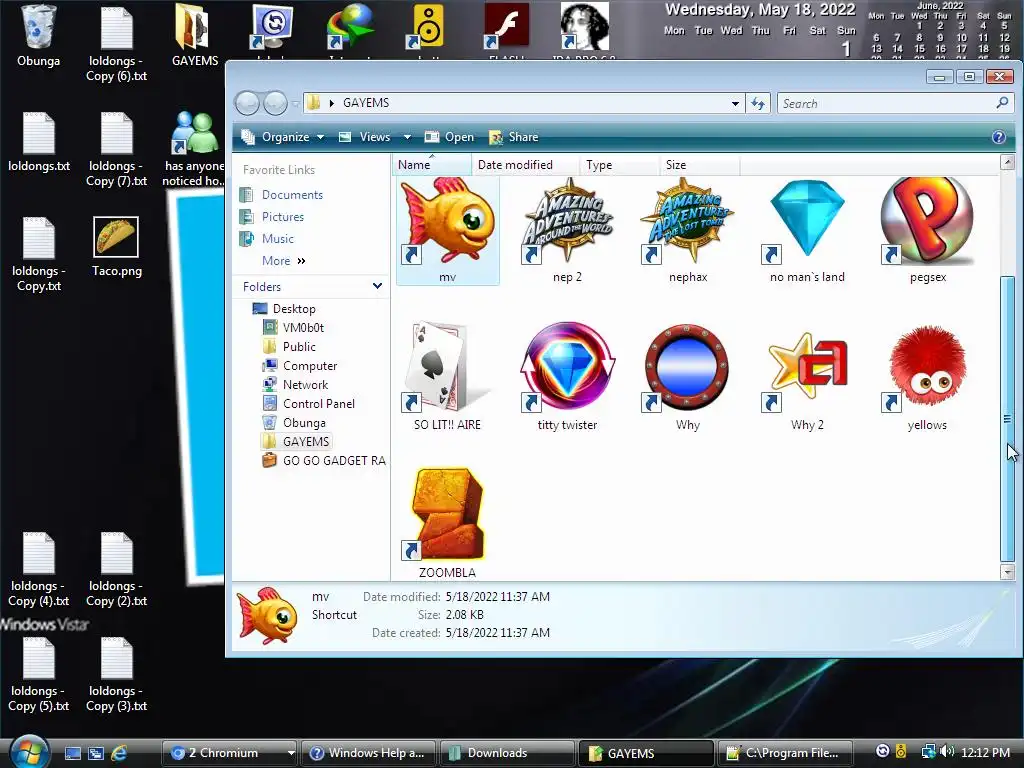The height and width of the screenshot is (768, 1024).
Task: Expand the recent pages dropdown arrow
Action: point(296,103)
